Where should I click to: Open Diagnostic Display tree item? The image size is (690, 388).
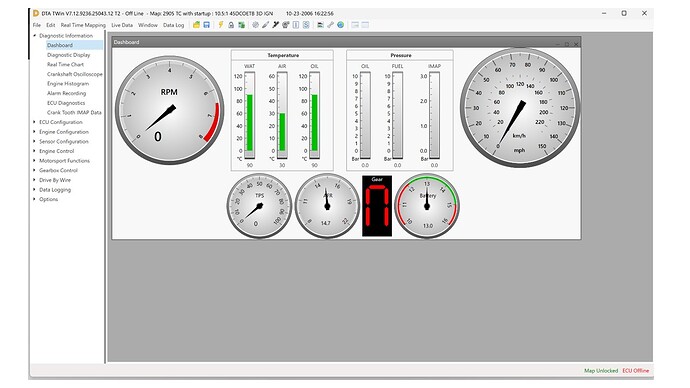69,55
